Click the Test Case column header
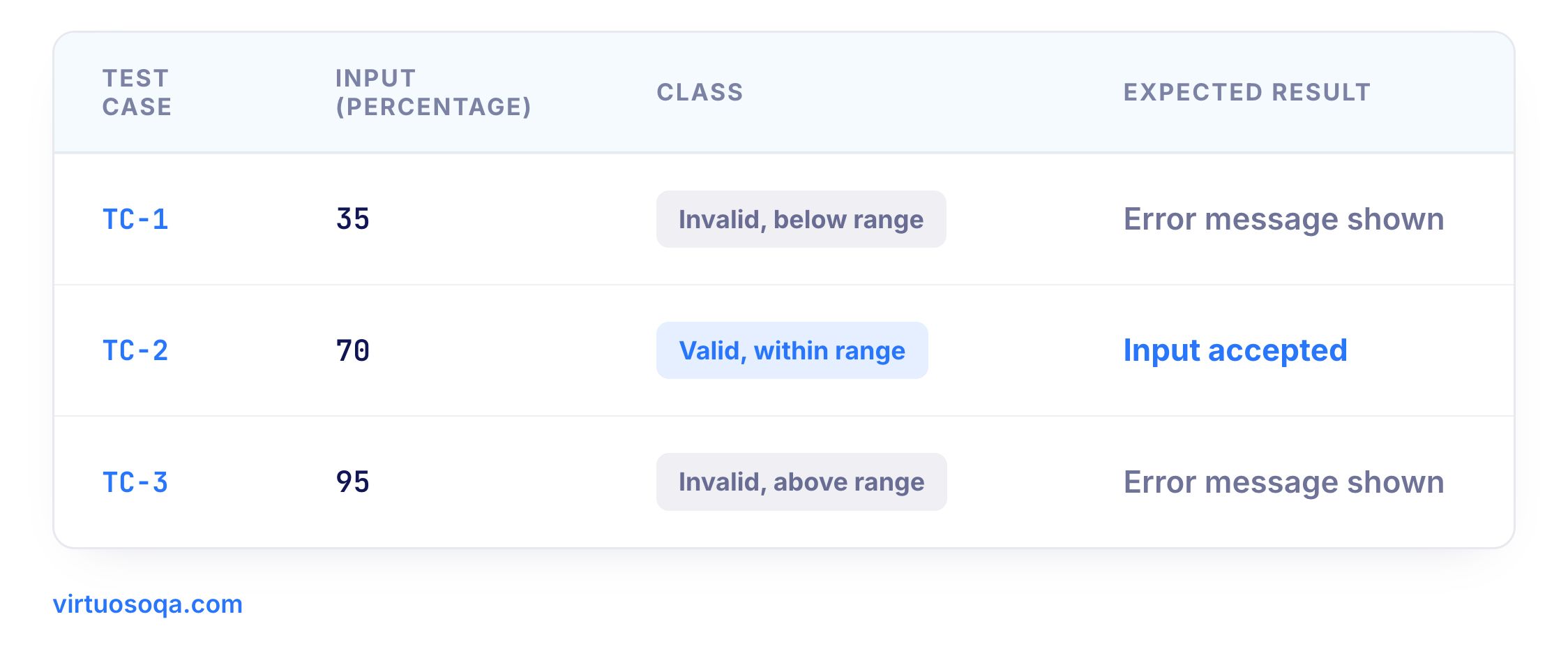The width and height of the screenshot is (1568, 656). coord(137,92)
